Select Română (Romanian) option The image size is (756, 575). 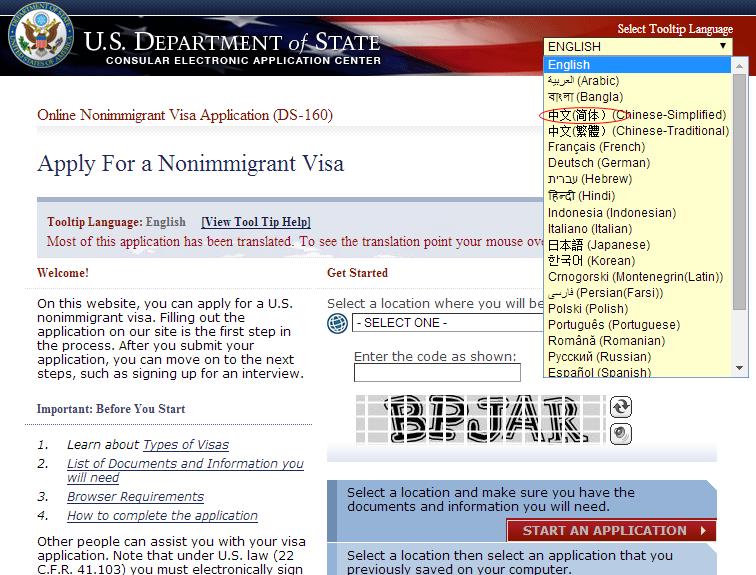637,340
